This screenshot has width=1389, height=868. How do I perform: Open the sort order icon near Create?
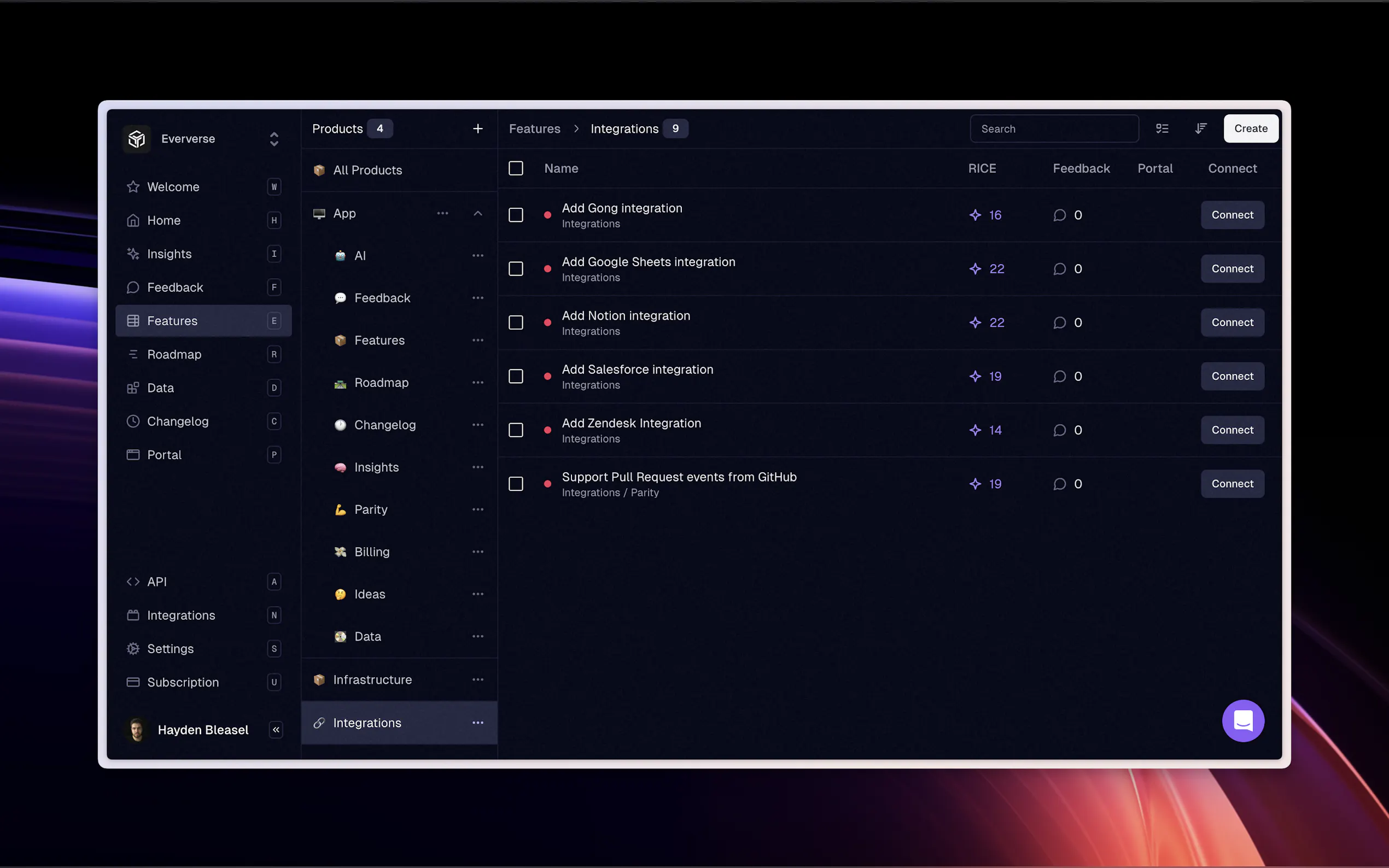coord(1200,128)
